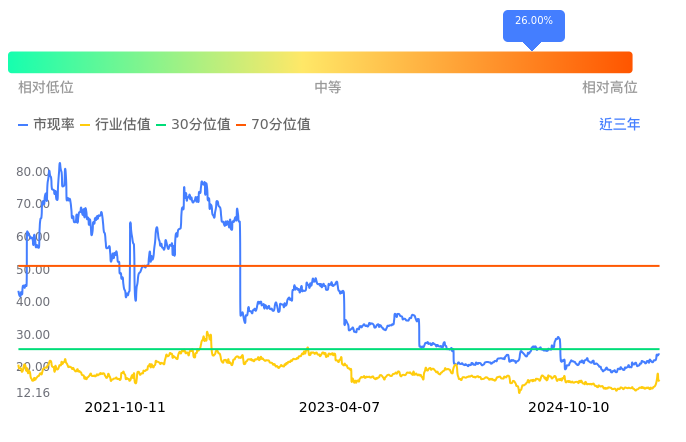
Task: Click the 相对低位 scale label
Action: point(46,88)
